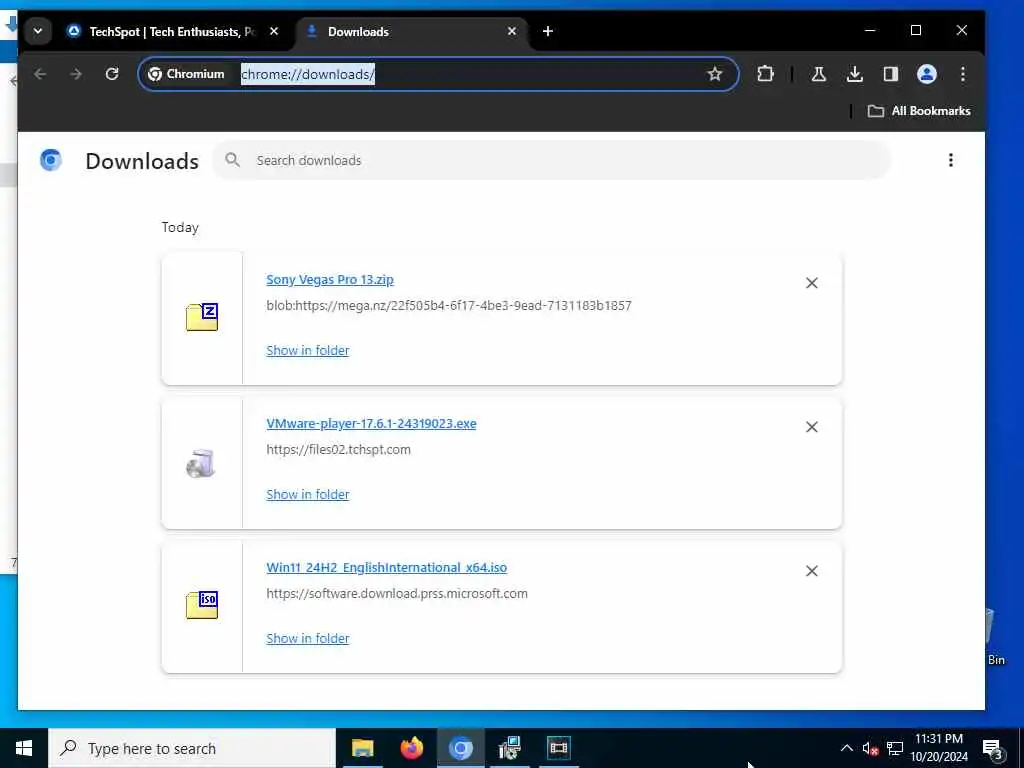Click the Chromium logo beside Downloads heading
The height and width of the screenshot is (768, 1024).
tap(51, 160)
